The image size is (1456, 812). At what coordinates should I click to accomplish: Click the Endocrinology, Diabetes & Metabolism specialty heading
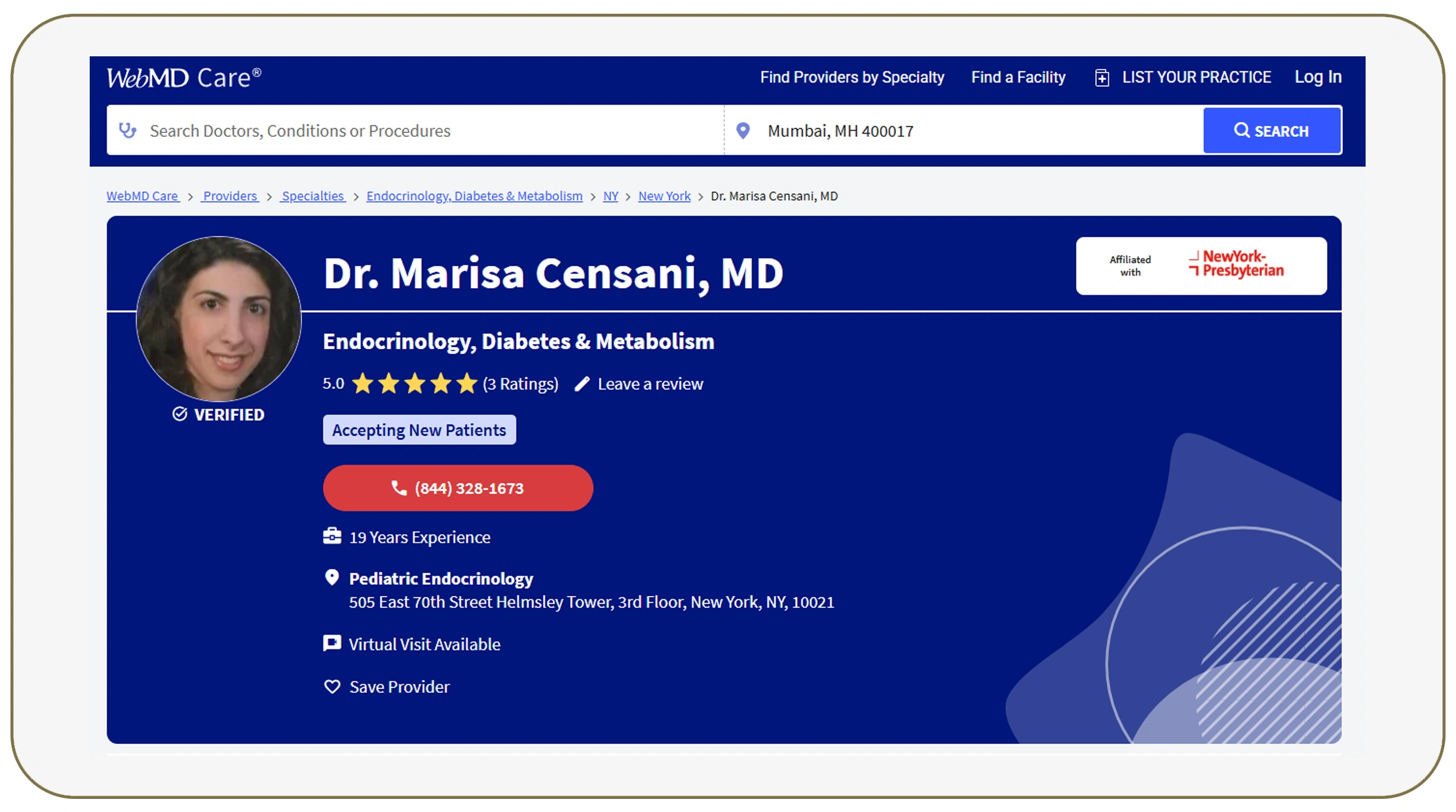[x=518, y=341]
